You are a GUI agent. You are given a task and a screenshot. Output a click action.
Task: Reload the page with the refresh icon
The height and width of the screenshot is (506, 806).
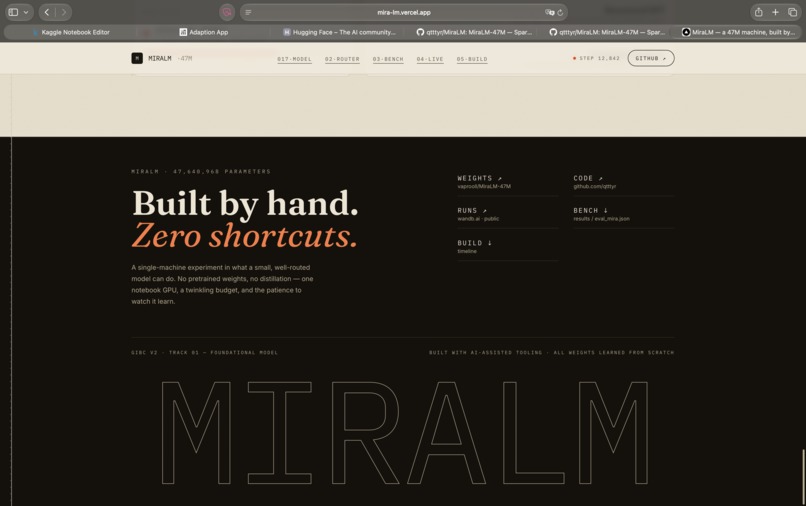click(560, 12)
